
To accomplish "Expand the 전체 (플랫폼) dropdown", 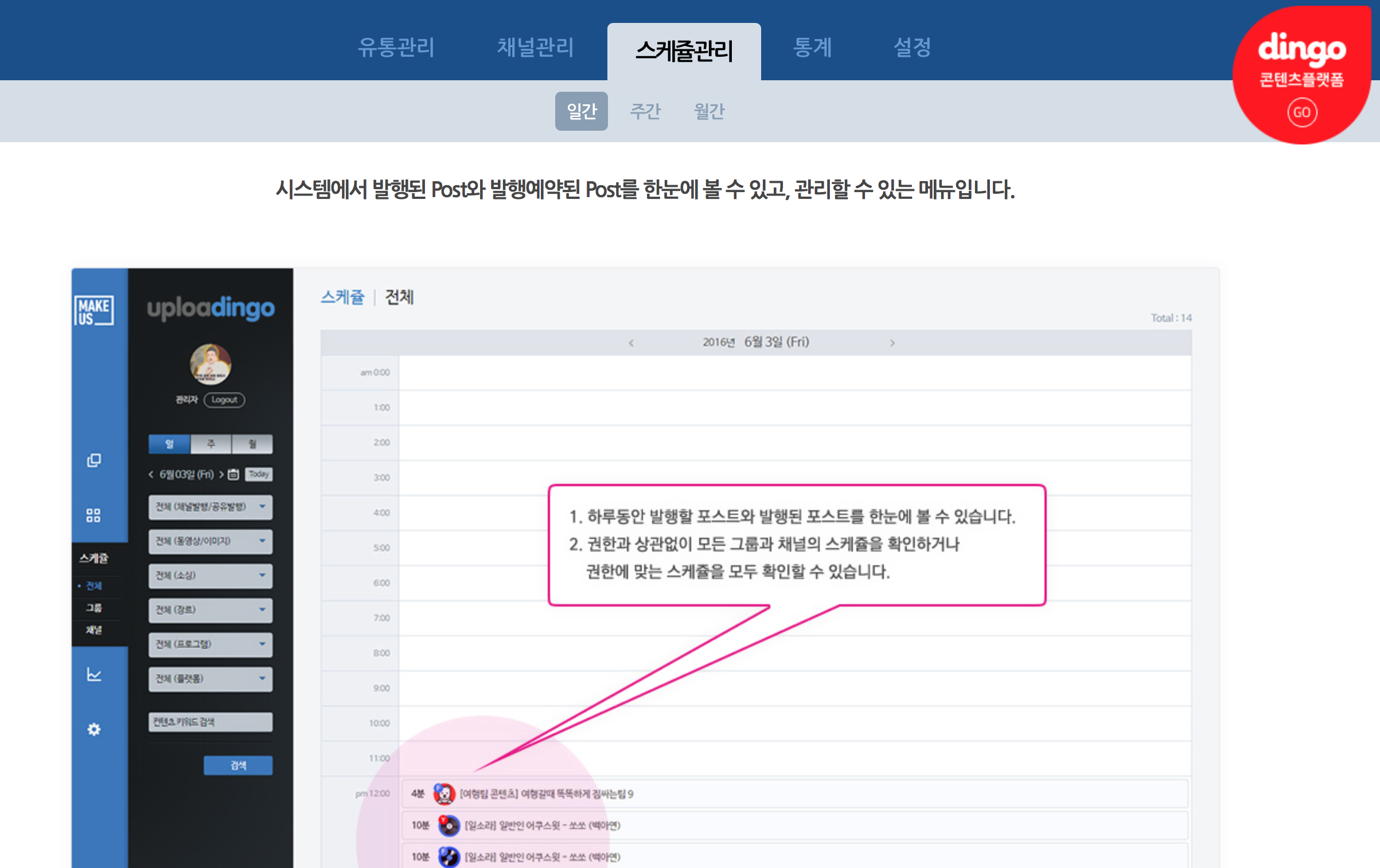I will pyautogui.click(x=210, y=679).
